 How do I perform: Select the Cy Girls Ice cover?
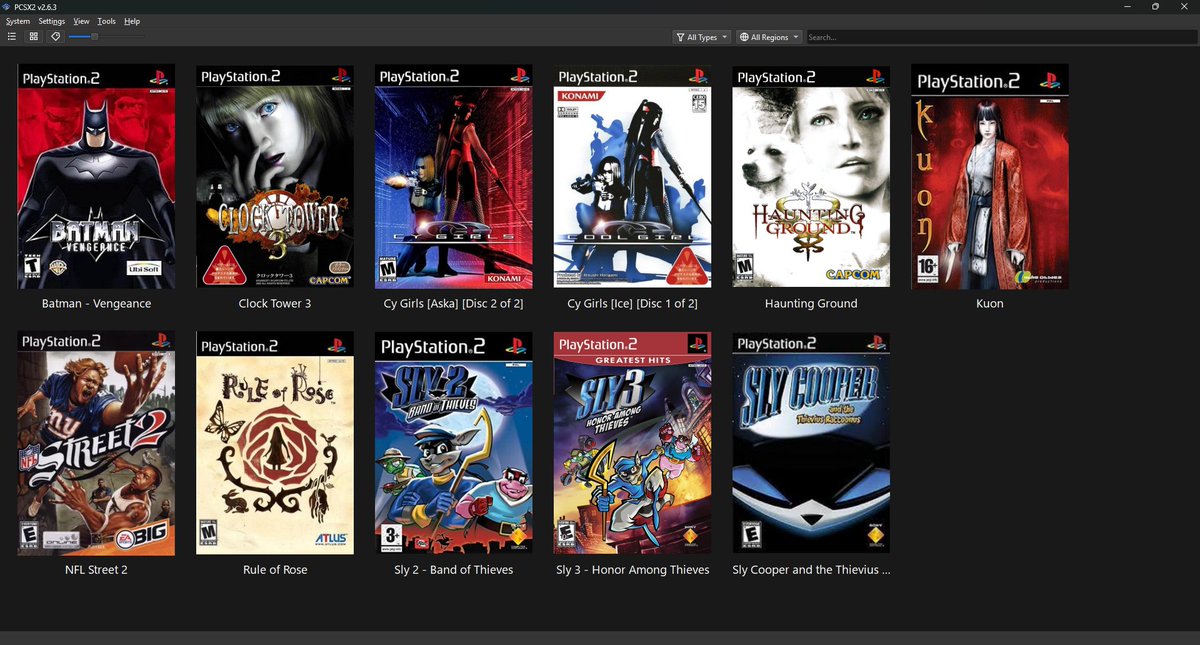632,177
